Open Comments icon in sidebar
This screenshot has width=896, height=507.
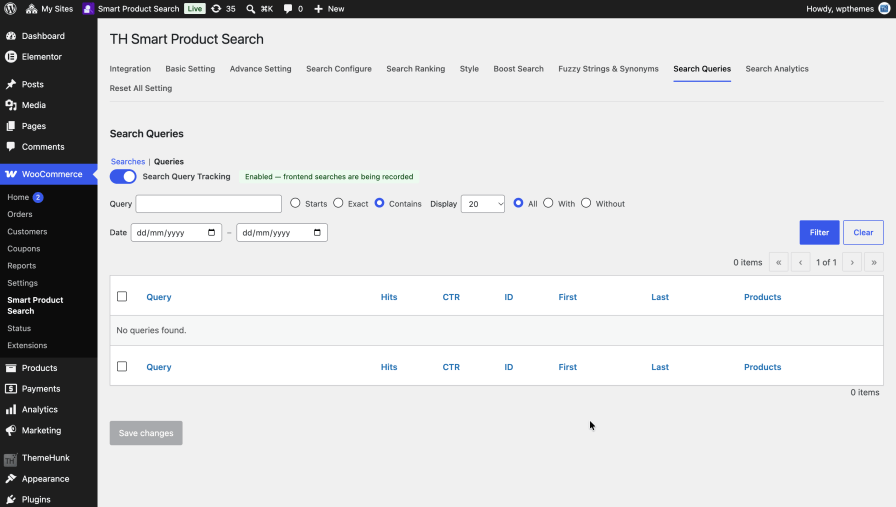[x=11, y=147]
